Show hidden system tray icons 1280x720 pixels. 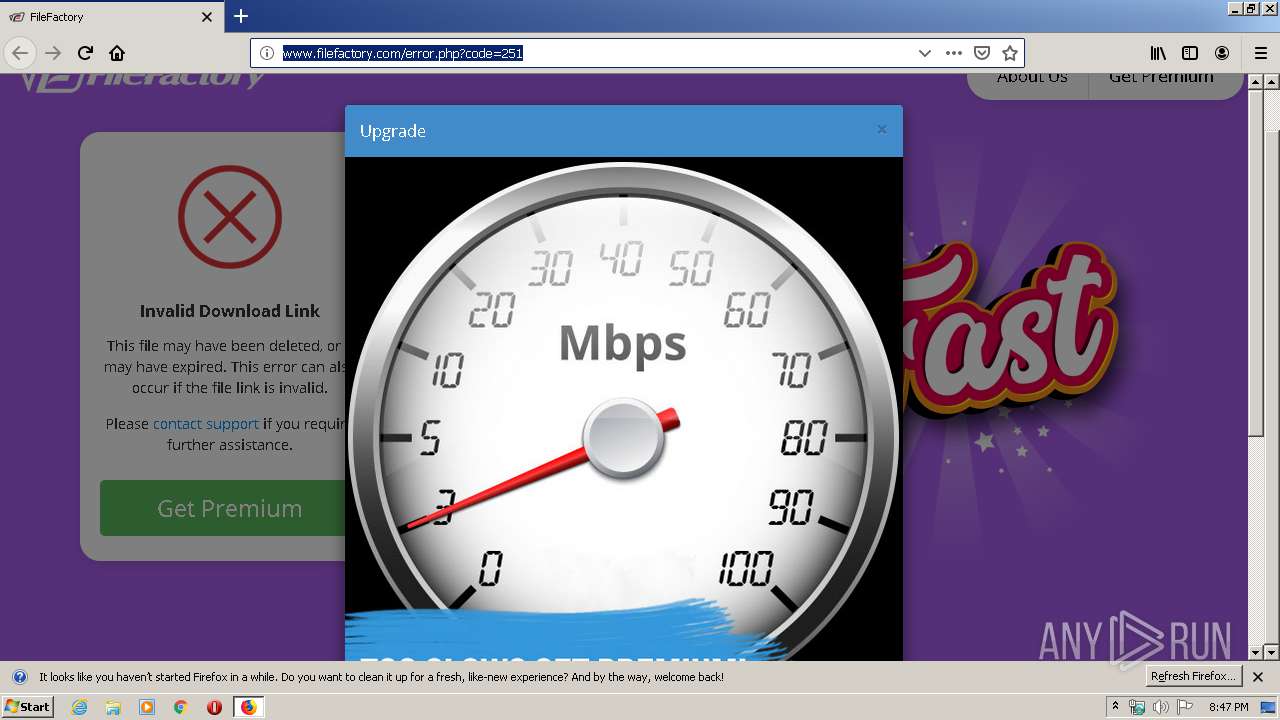[1116, 706]
